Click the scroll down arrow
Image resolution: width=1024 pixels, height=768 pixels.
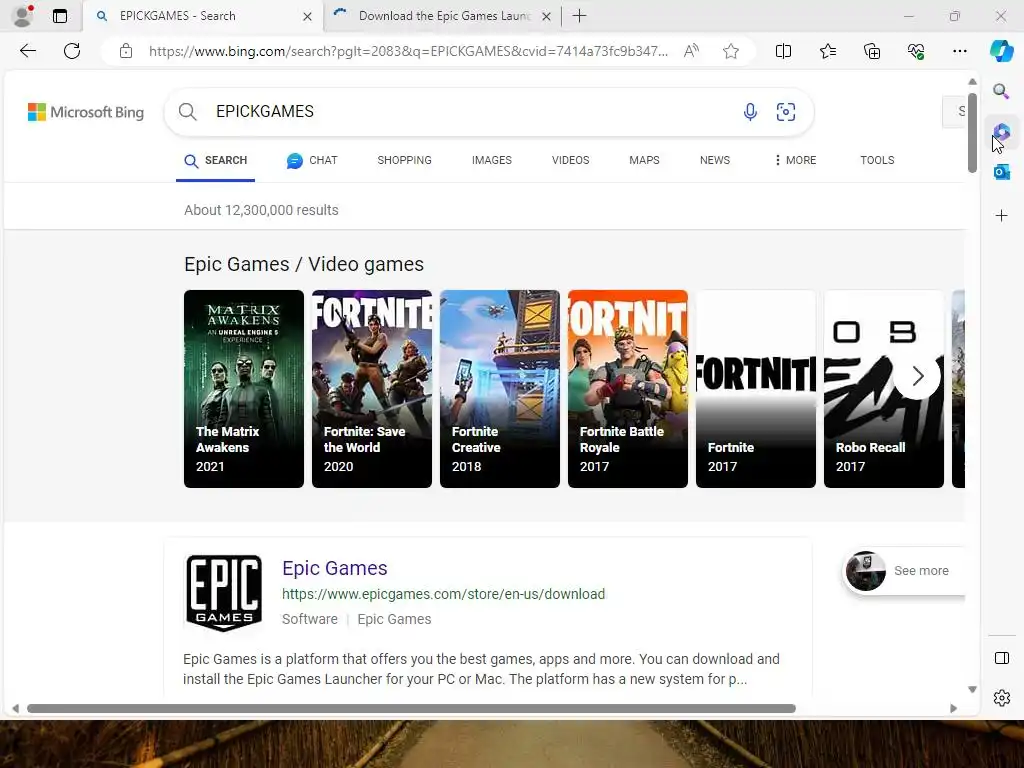pos(972,690)
